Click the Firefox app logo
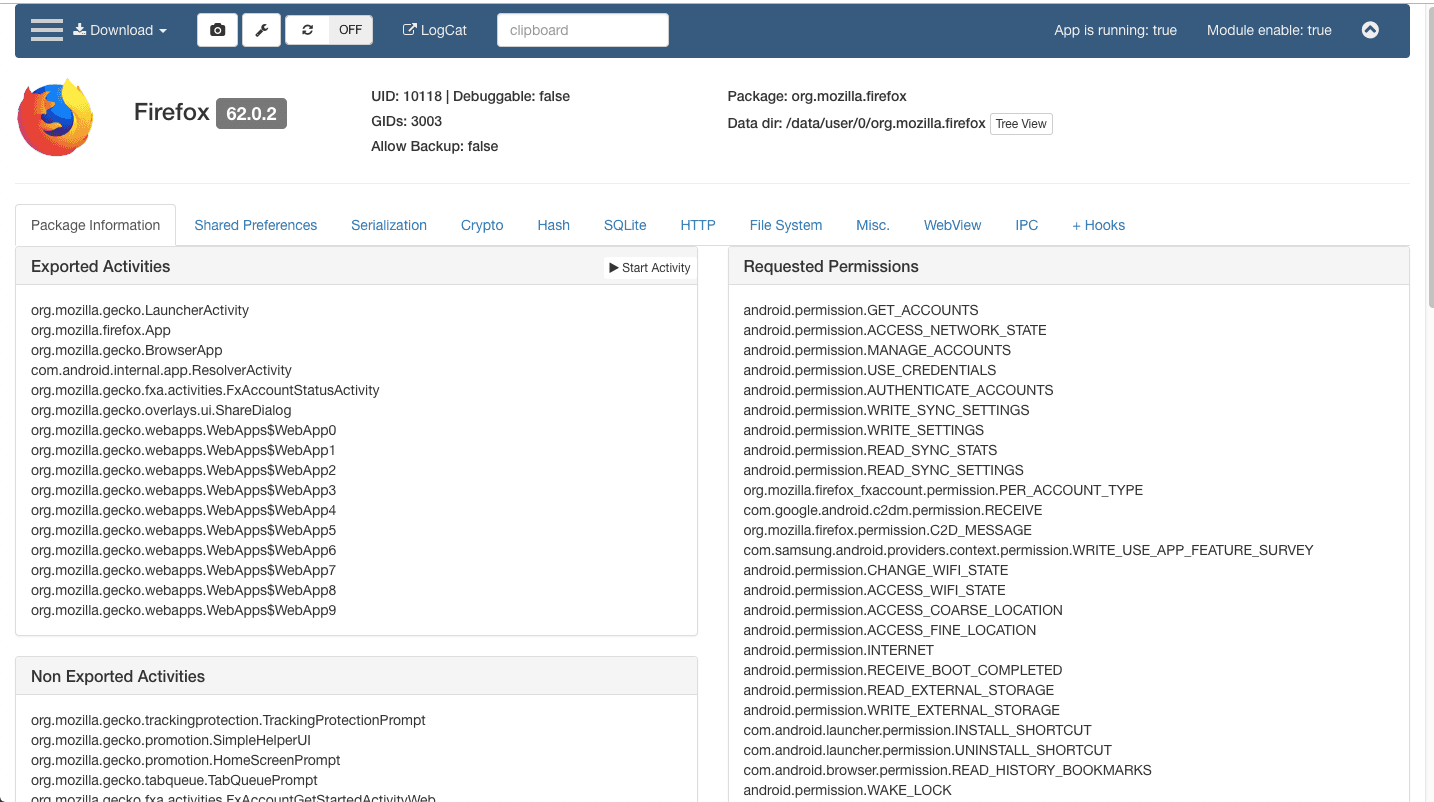 (56, 118)
